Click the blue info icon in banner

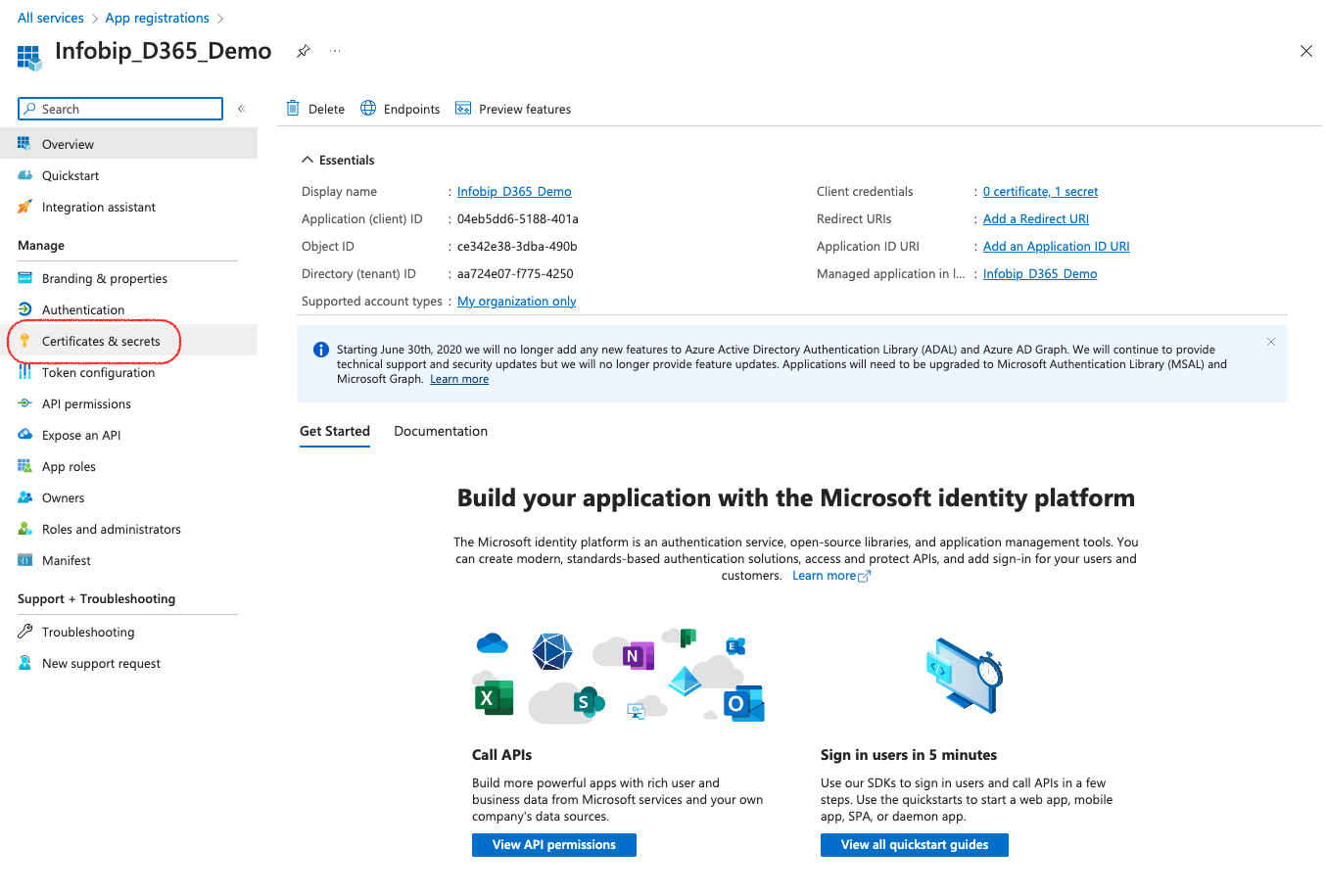[x=320, y=350]
